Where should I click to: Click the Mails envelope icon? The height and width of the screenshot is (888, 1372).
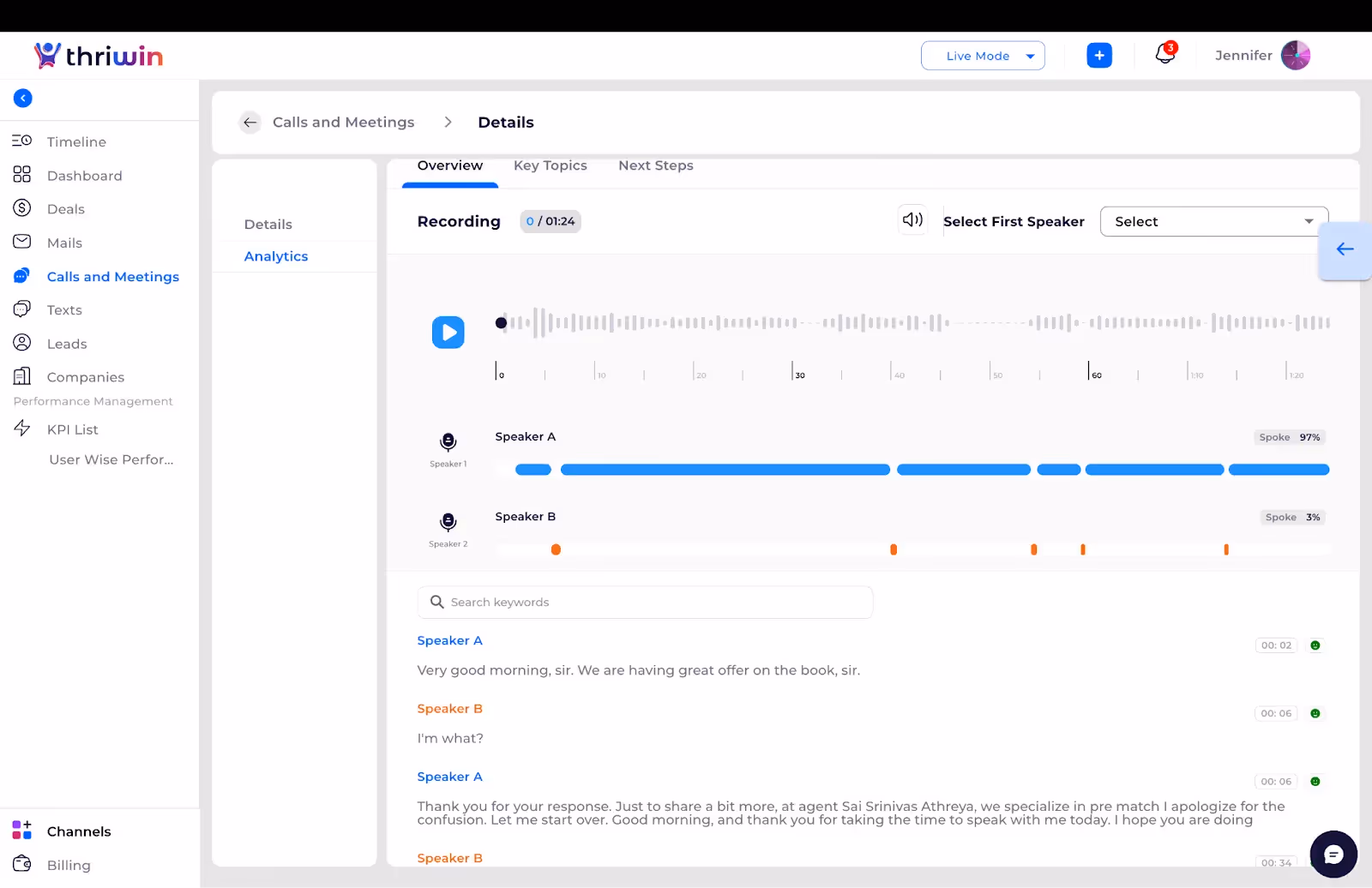(22, 242)
